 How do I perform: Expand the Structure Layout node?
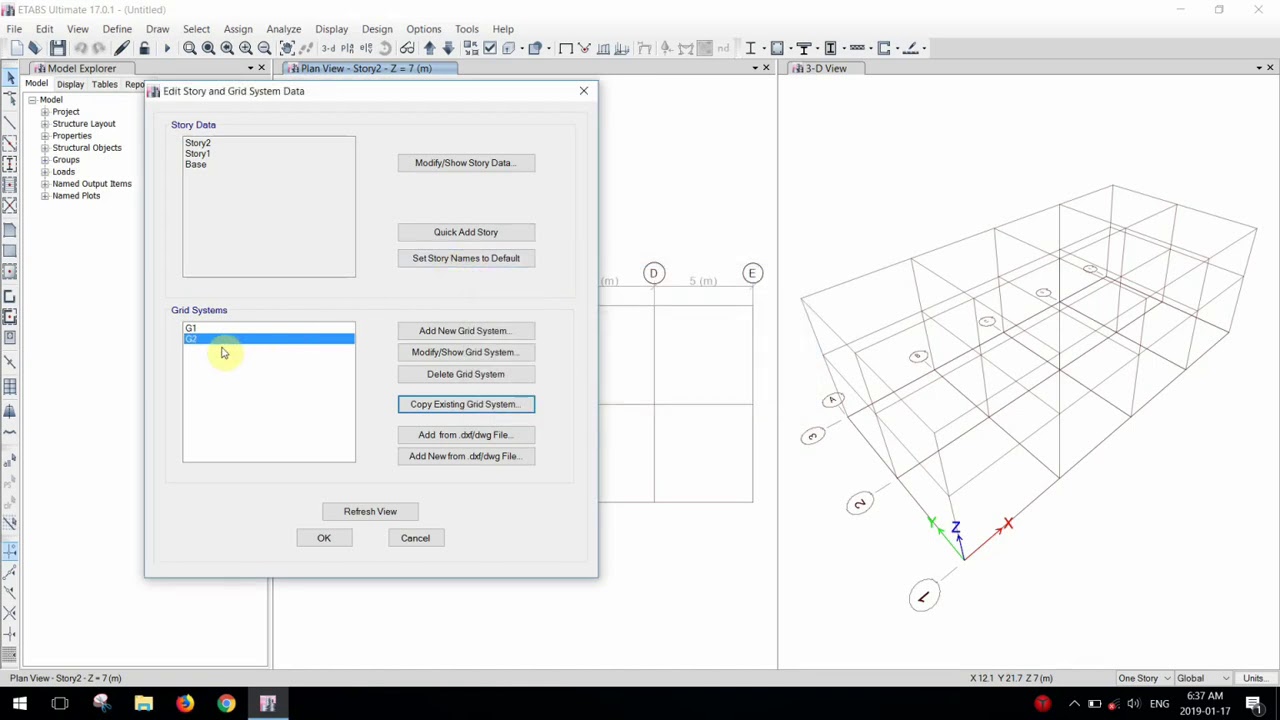tap(45, 124)
